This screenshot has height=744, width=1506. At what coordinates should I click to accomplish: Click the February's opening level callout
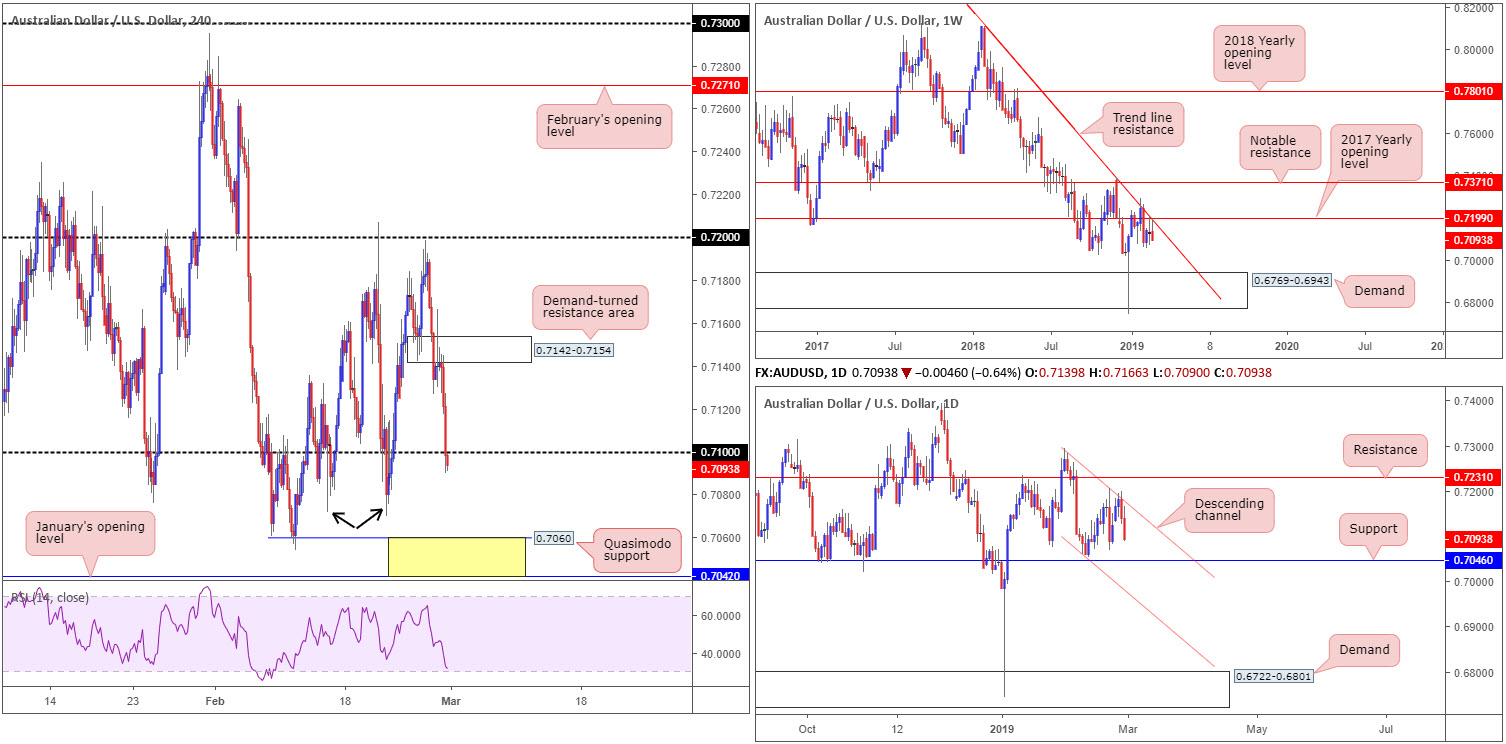coord(603,127)
